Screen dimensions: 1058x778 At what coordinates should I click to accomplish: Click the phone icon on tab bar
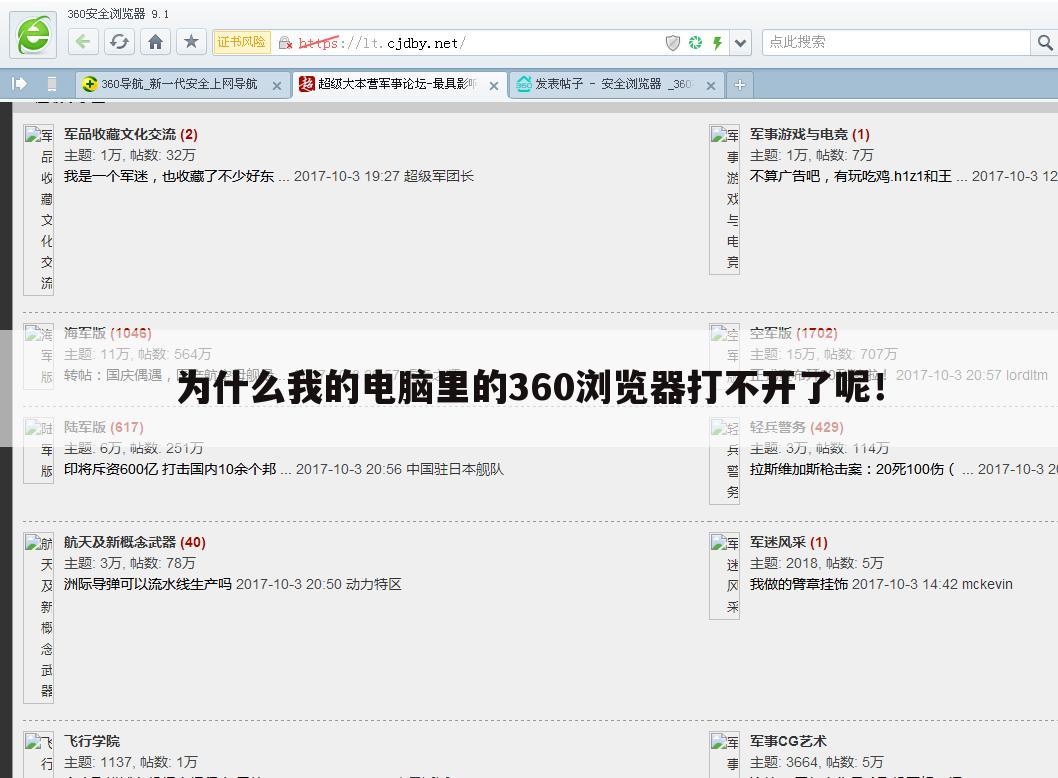tap(51, 84)
